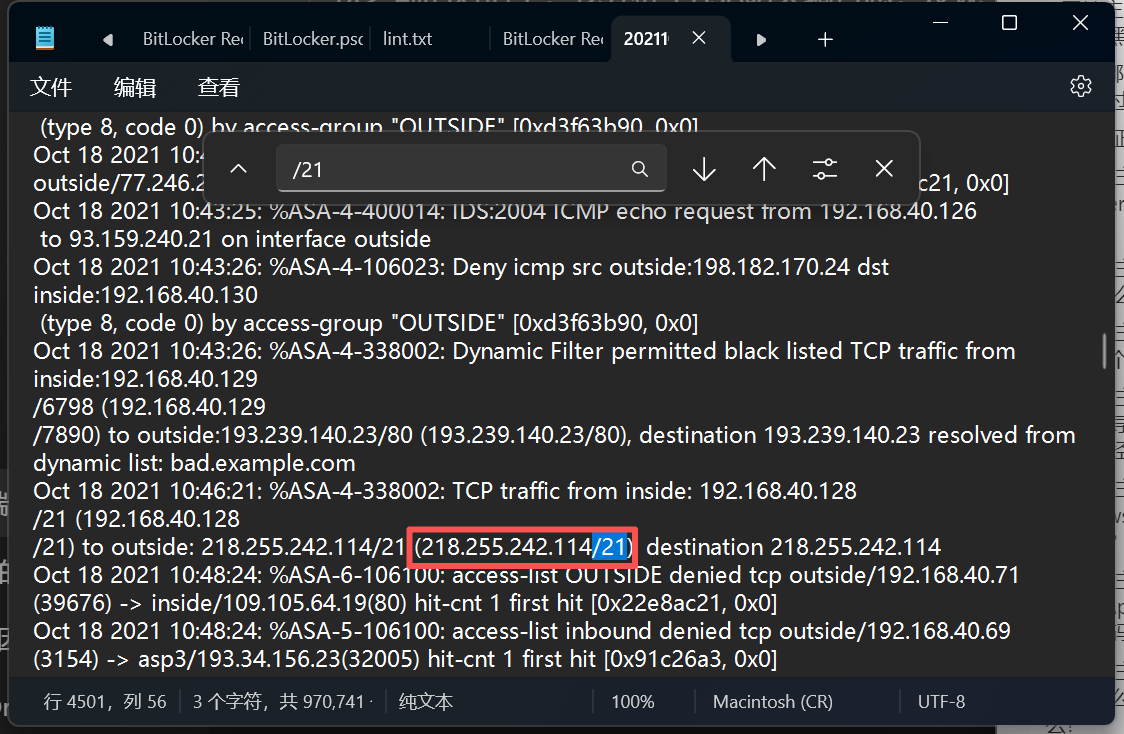
Task: Switch to the lint.txt tab
Action: pos(408,39)
